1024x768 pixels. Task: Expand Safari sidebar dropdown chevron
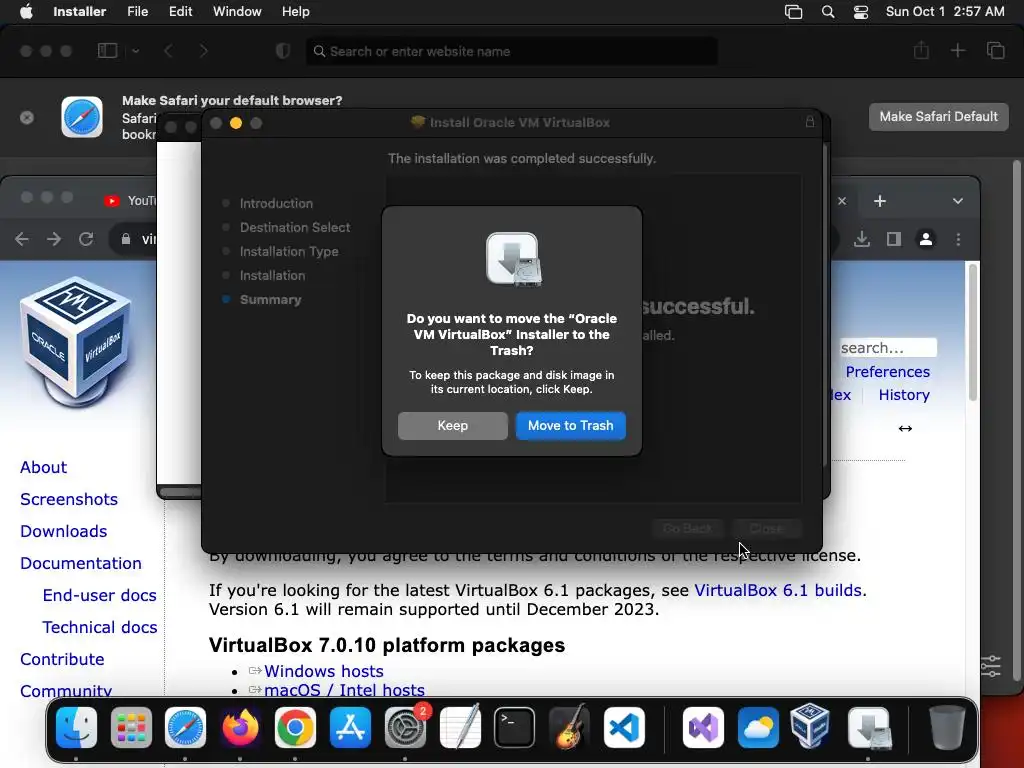coord(135,51)
